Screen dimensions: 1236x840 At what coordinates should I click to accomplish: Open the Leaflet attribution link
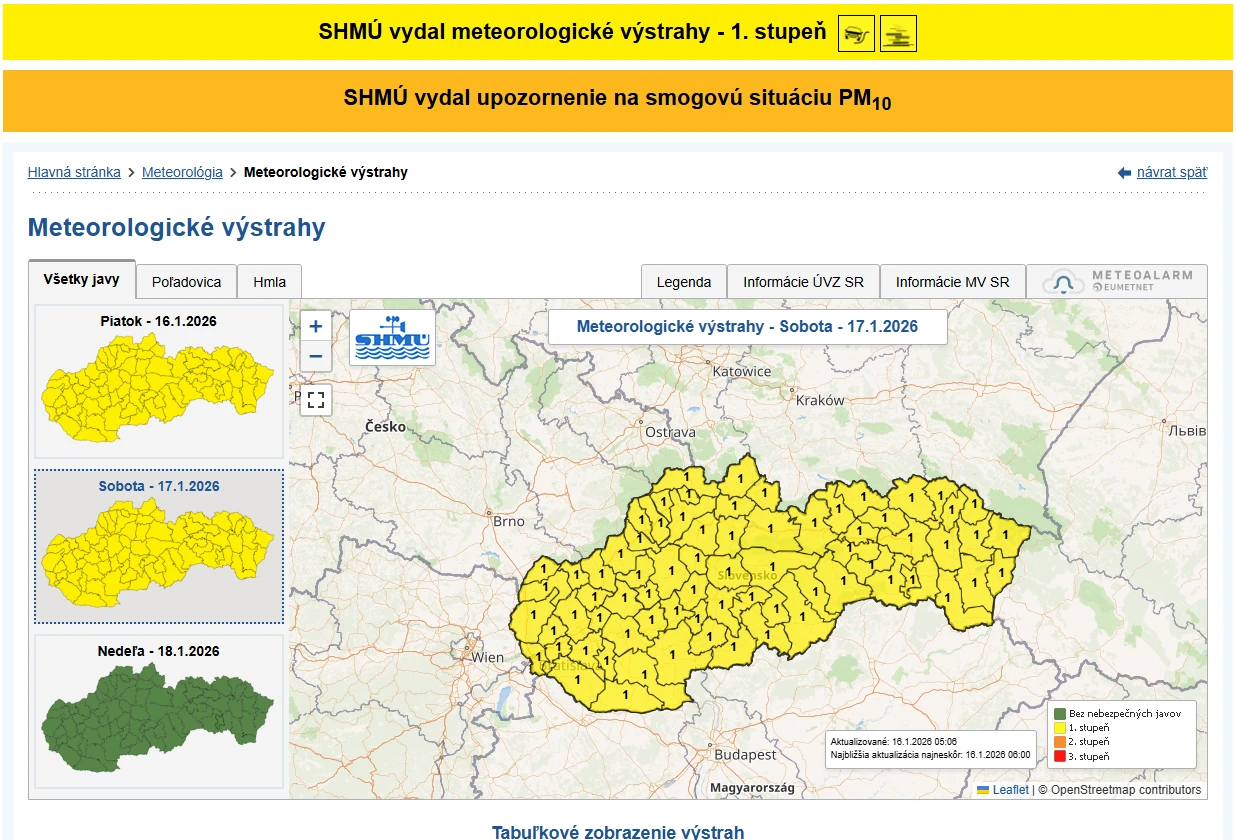(1010, 790)
